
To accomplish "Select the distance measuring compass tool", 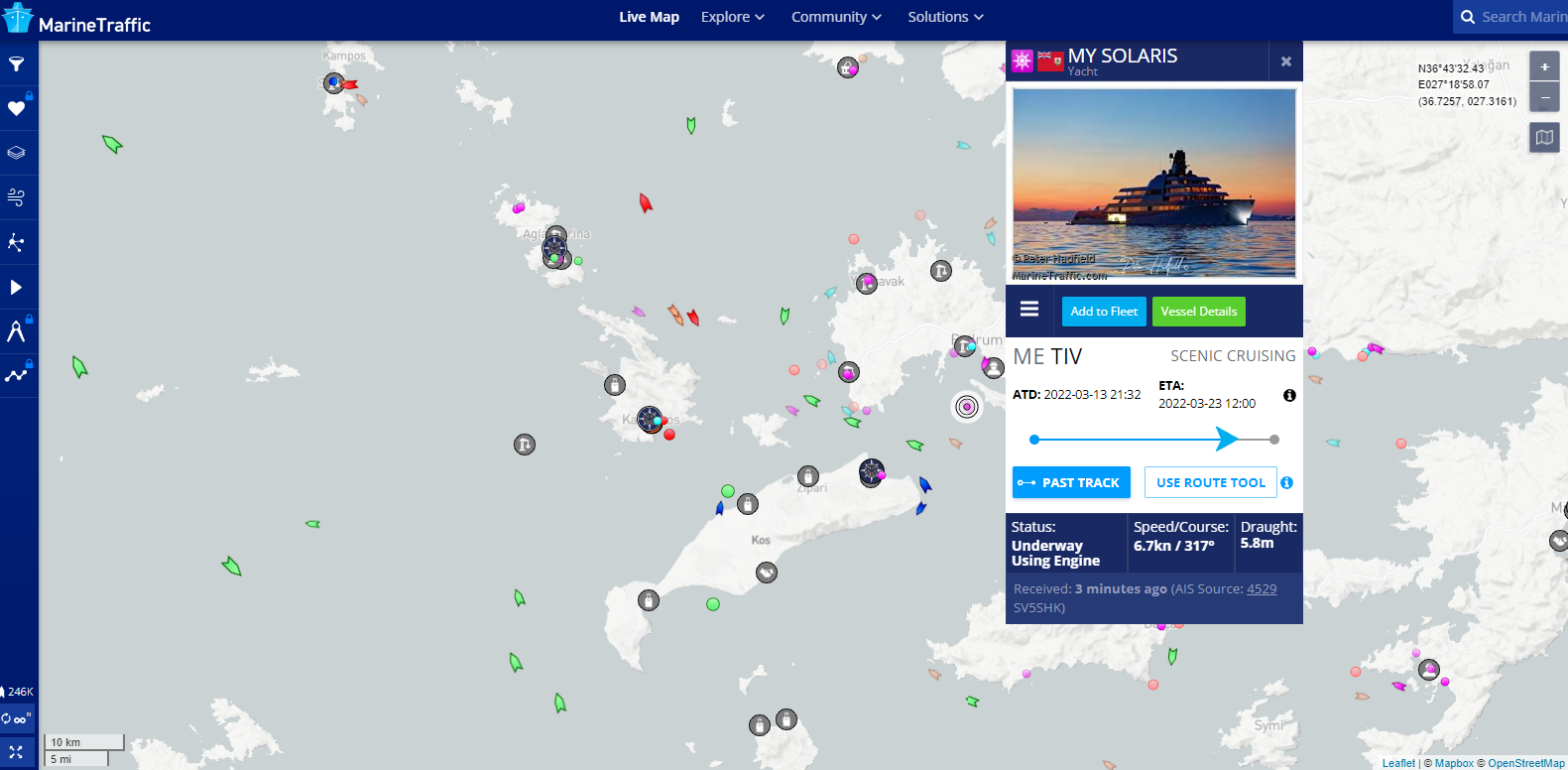I will click(17, 331).
